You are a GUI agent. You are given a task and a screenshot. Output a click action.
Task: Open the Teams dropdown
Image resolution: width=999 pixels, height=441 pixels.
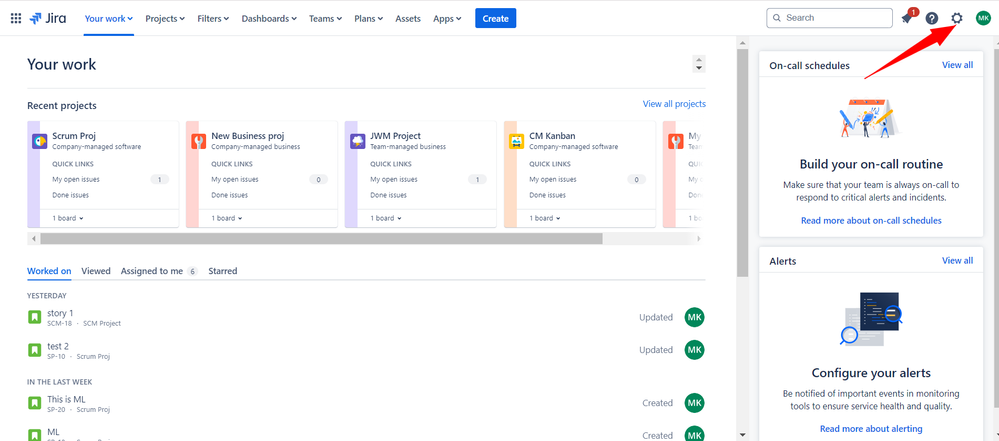[326, 18]
